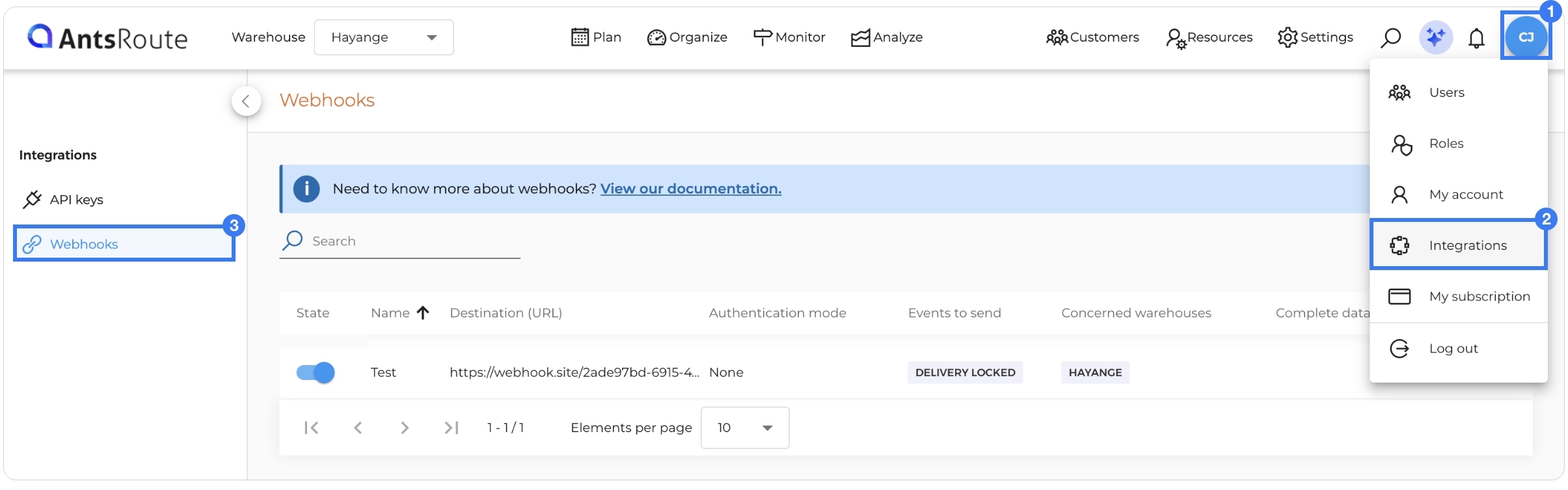1568x490 pixels.
Task: Open Webhooks in the sidebar
Action: tap(124, 244)
